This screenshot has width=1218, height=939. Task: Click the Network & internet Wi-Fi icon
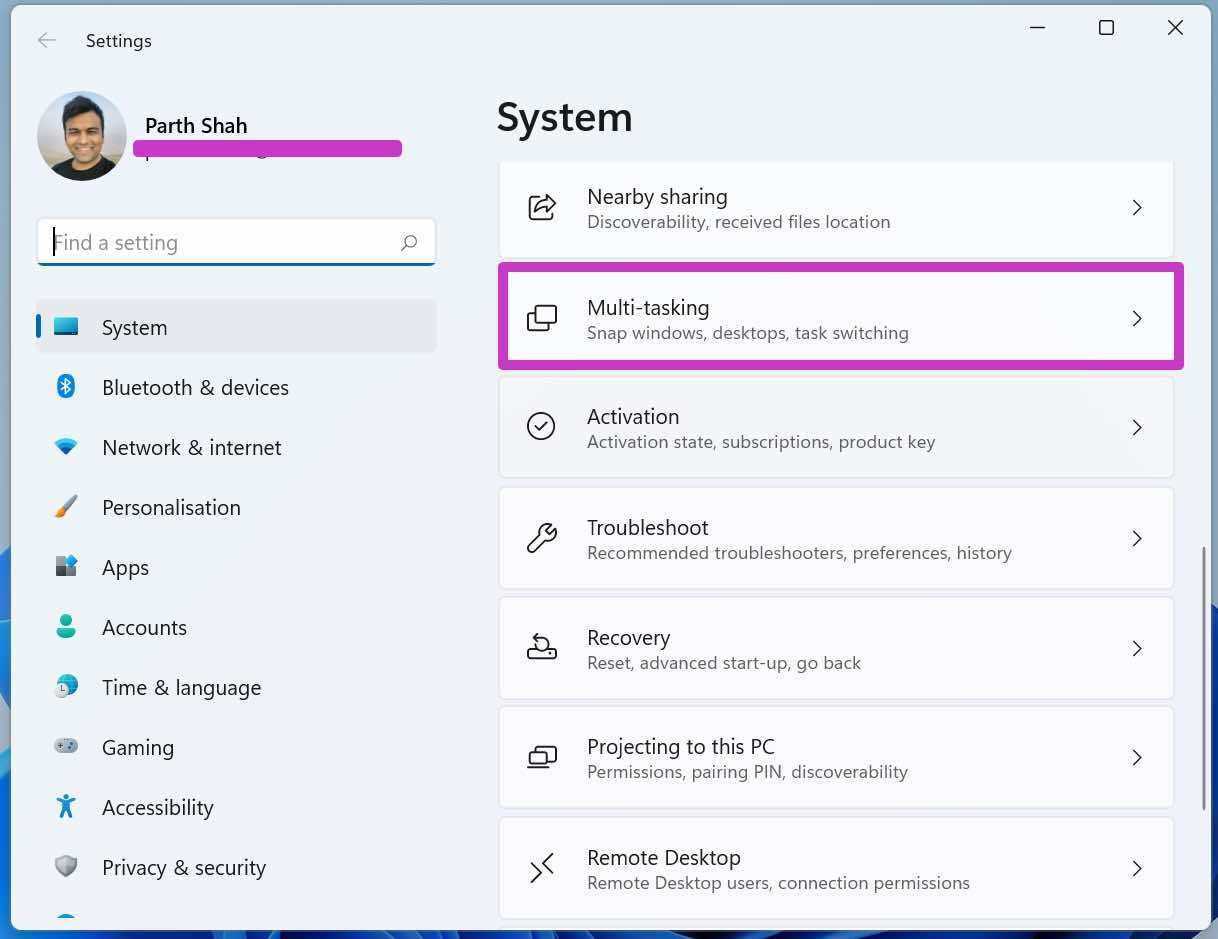66,447
